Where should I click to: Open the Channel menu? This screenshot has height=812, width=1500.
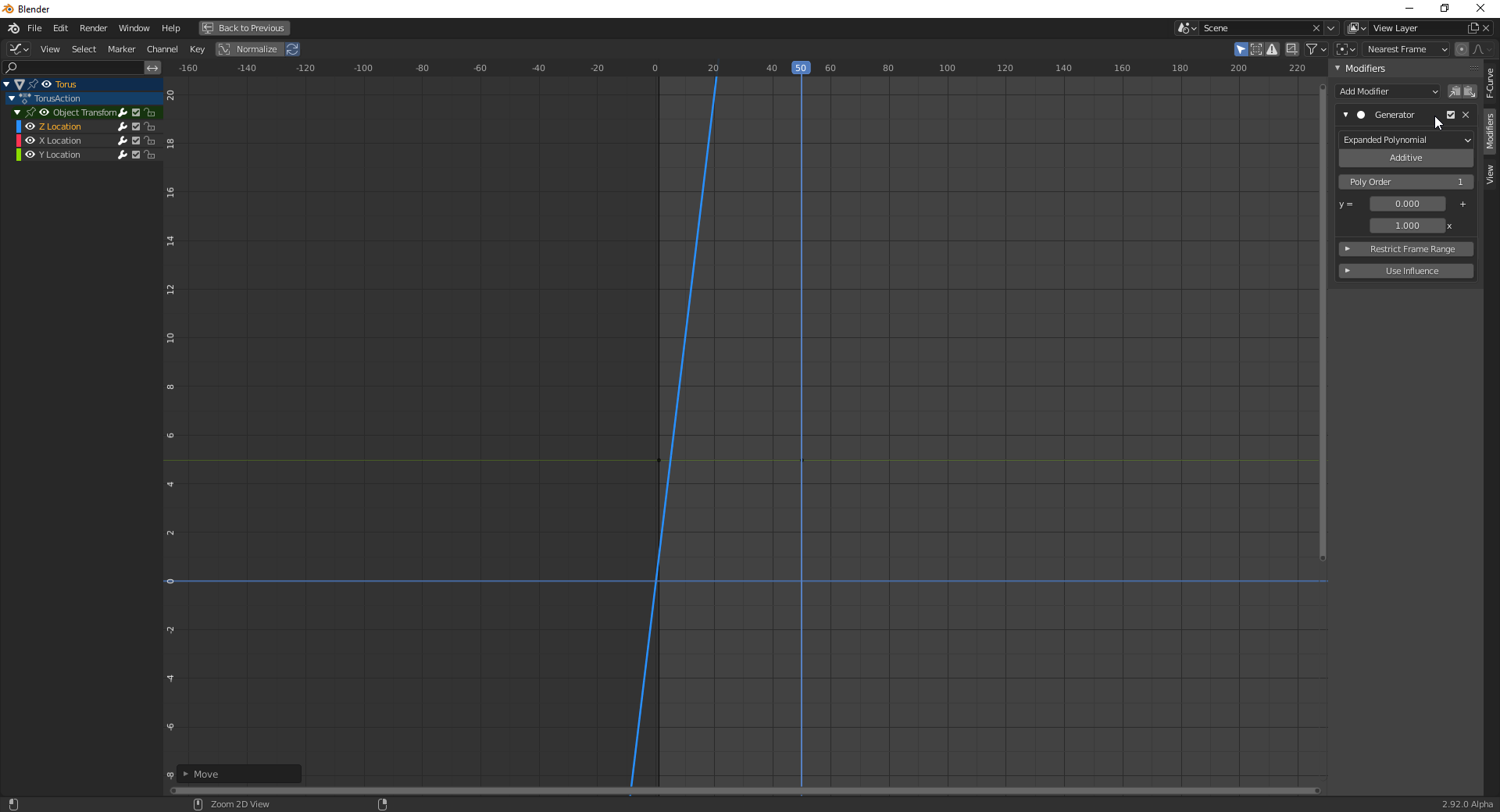pyautogui.click(x=162, y=48)
